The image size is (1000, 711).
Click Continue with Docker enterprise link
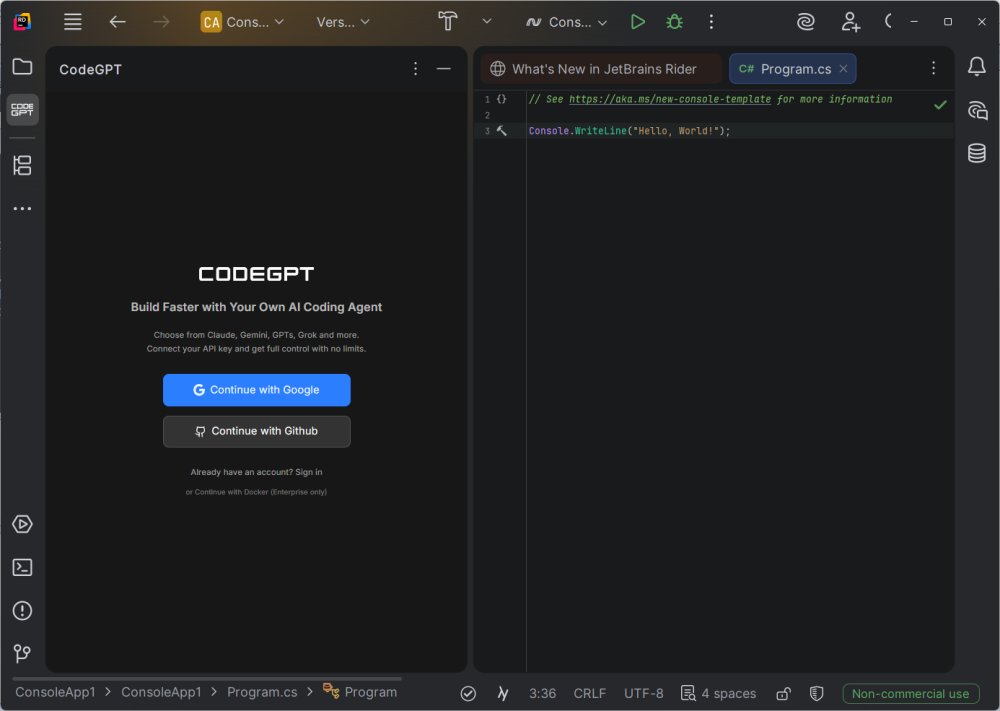[x=256, y=492]
